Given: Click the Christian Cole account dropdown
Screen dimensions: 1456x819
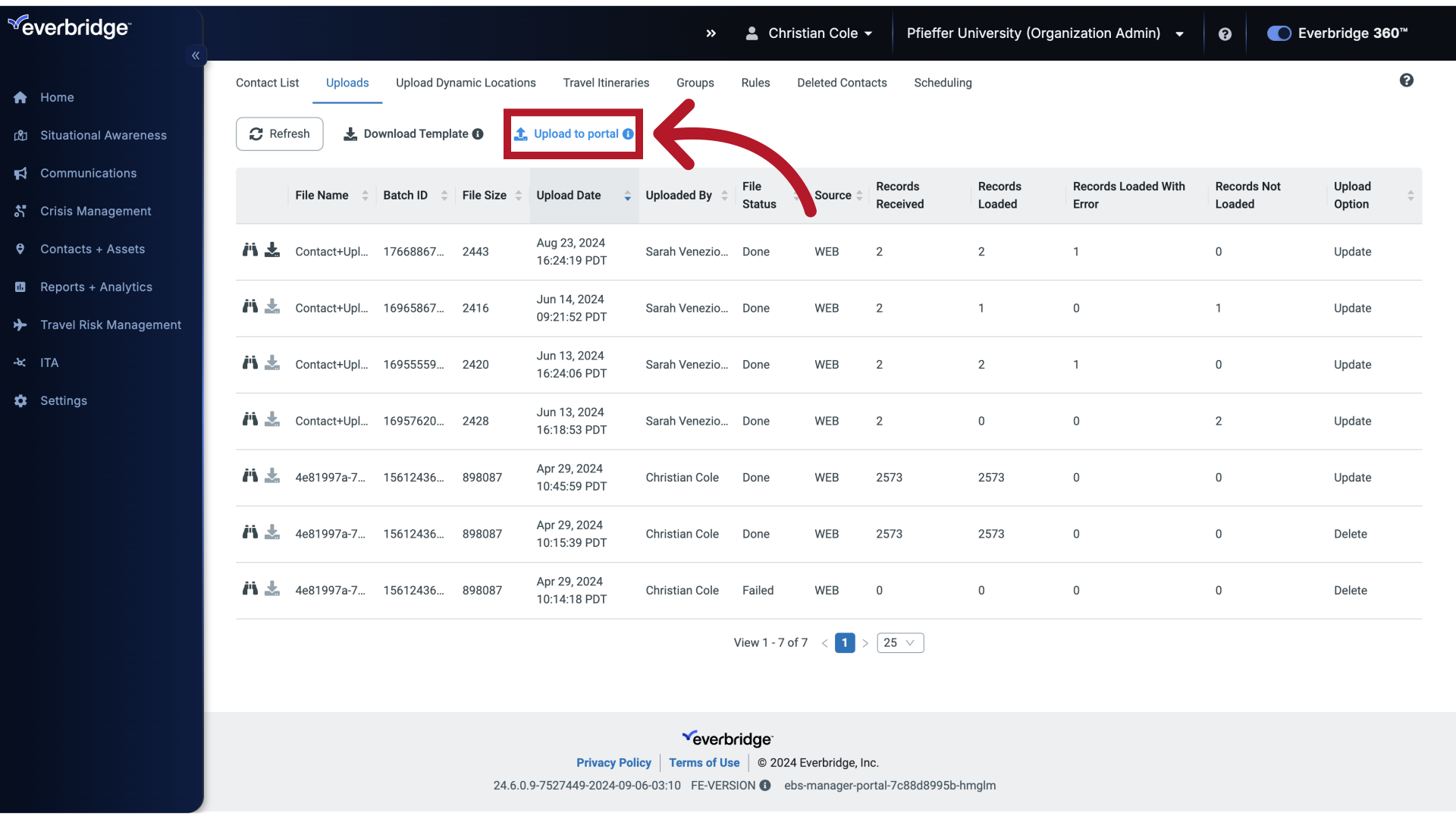Looking at the screenshot, I should point(808,33).
